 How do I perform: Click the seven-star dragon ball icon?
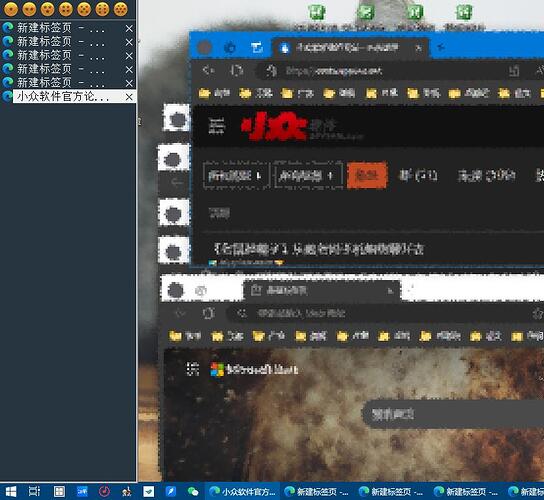click(120, 9)
